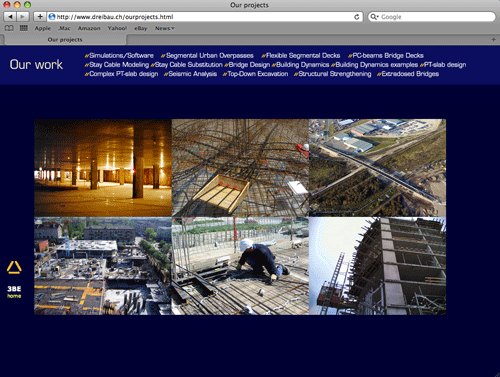Open the Amazon bookmark

pyautogui.click(x=89, y=28)
